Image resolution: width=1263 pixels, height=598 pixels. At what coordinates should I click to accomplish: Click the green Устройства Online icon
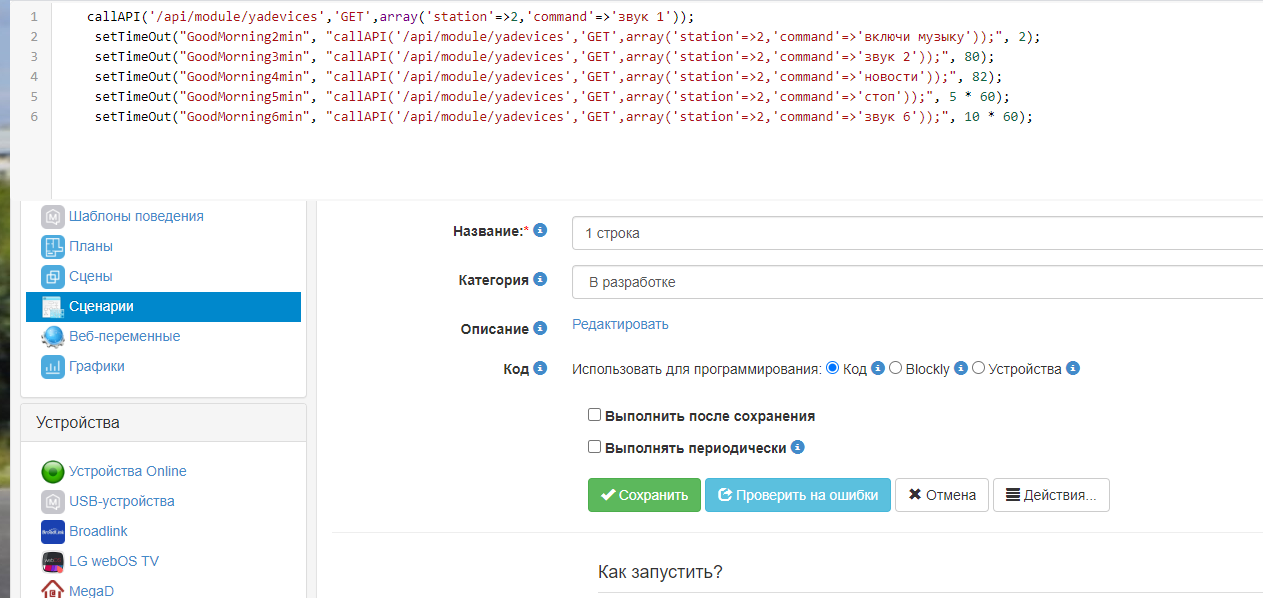click(x=53, y=472)
